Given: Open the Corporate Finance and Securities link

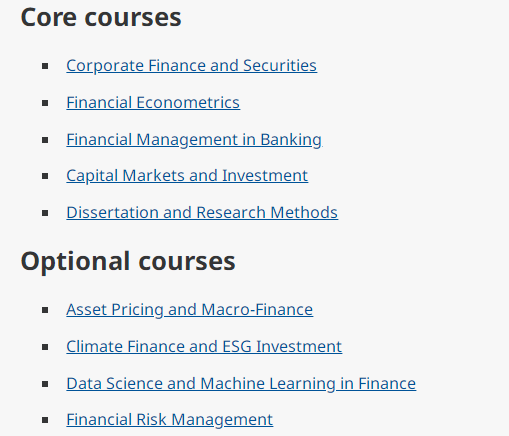Looking at the screenshot, I should [191, 66].
